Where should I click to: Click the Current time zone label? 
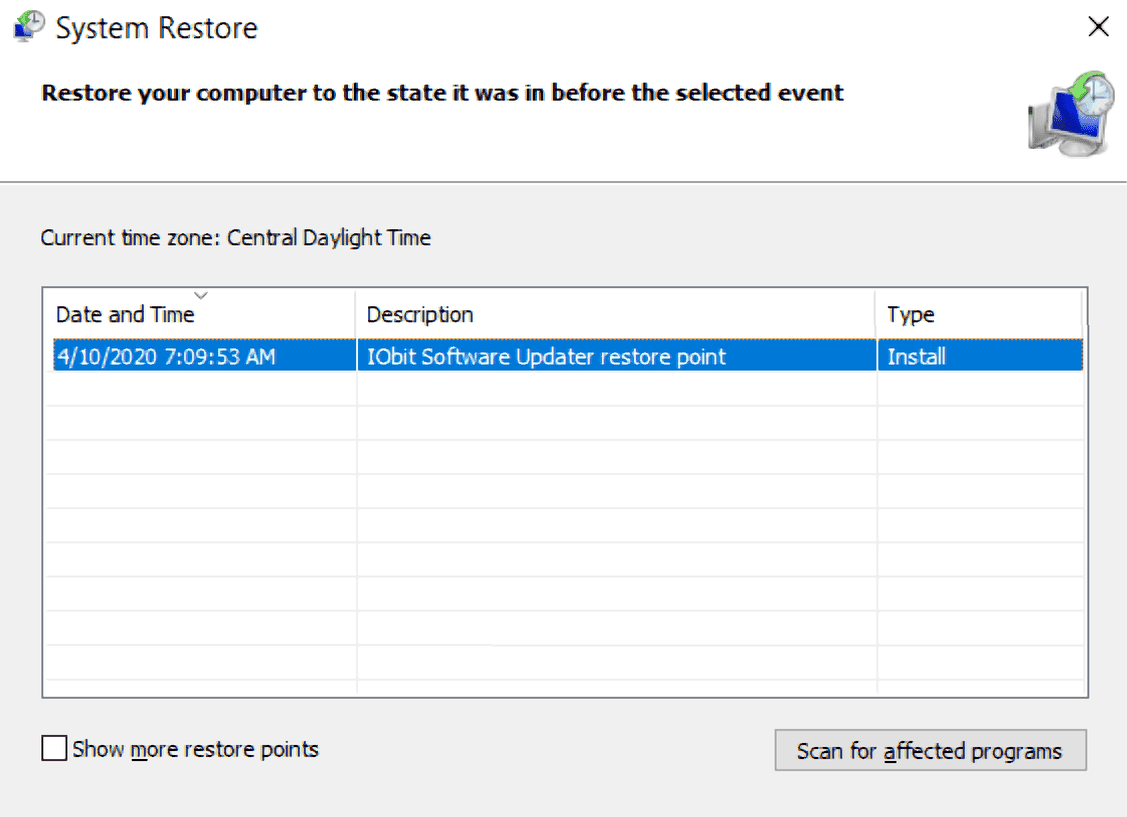(x=235, y=238)
